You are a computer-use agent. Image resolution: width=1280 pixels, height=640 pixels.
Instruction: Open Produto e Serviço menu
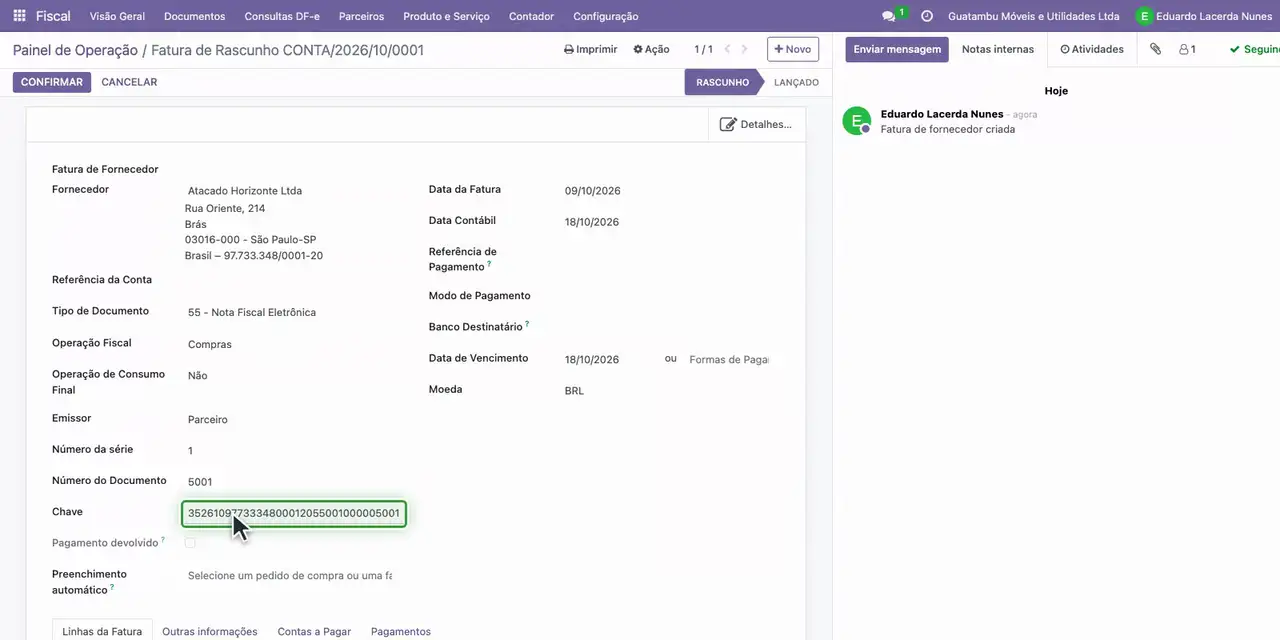tap(446, 16)
